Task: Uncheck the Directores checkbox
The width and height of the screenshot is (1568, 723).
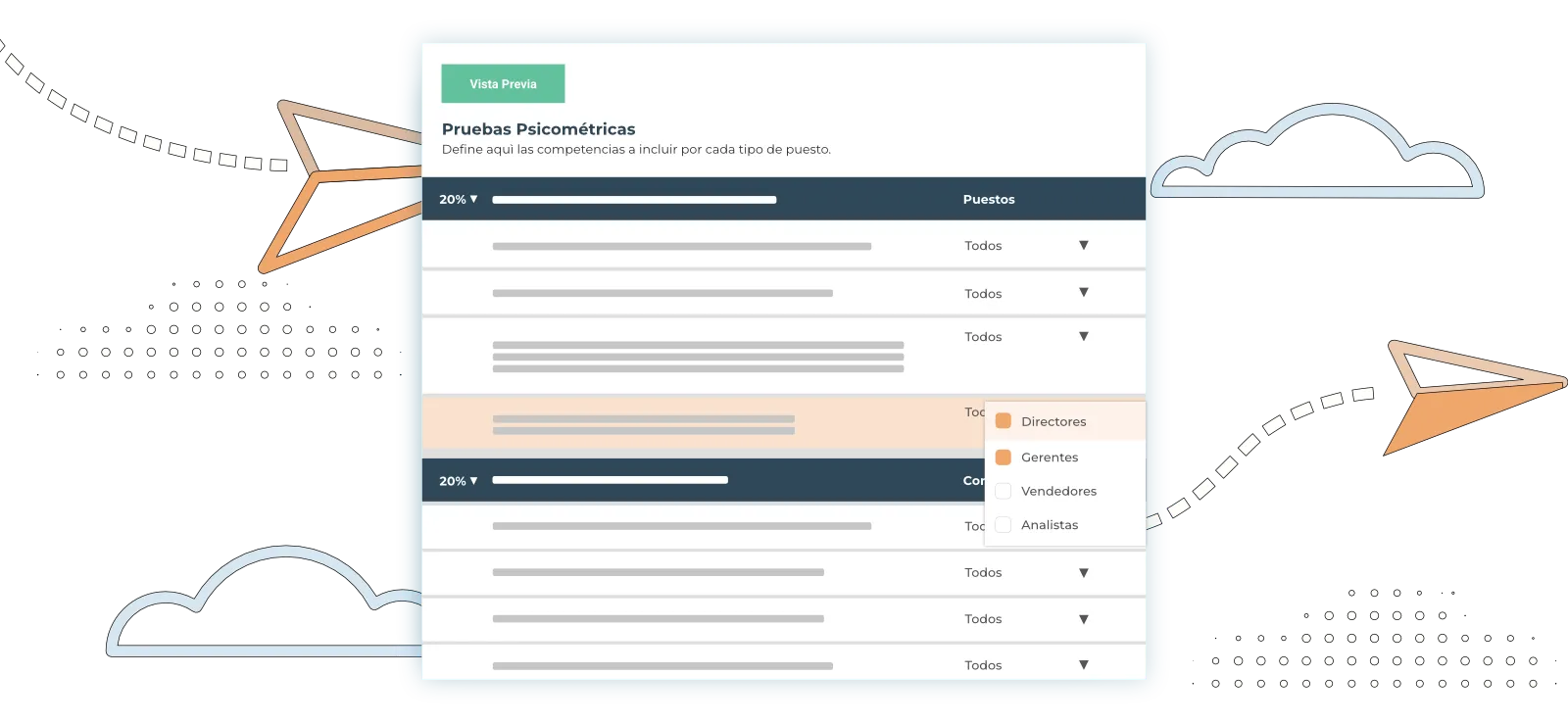Action: coord(1004,421)
